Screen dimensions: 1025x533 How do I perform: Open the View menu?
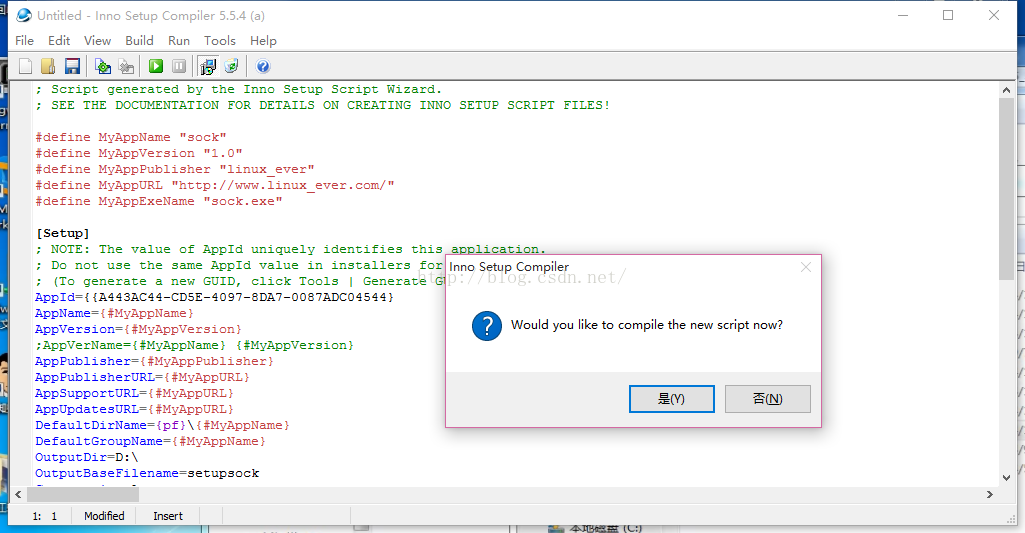pyautogui.click(x=97, y=41)
